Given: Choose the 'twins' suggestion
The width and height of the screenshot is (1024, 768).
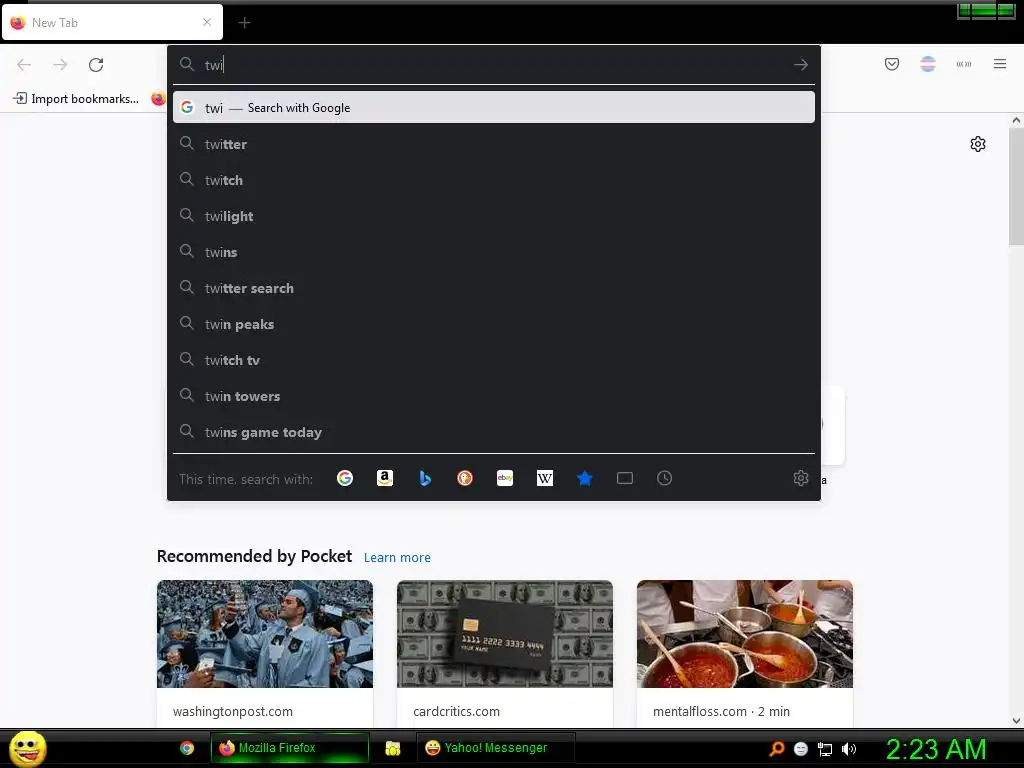Looking at the screenshot, I should pyautogui.click(x=494, y=251).
